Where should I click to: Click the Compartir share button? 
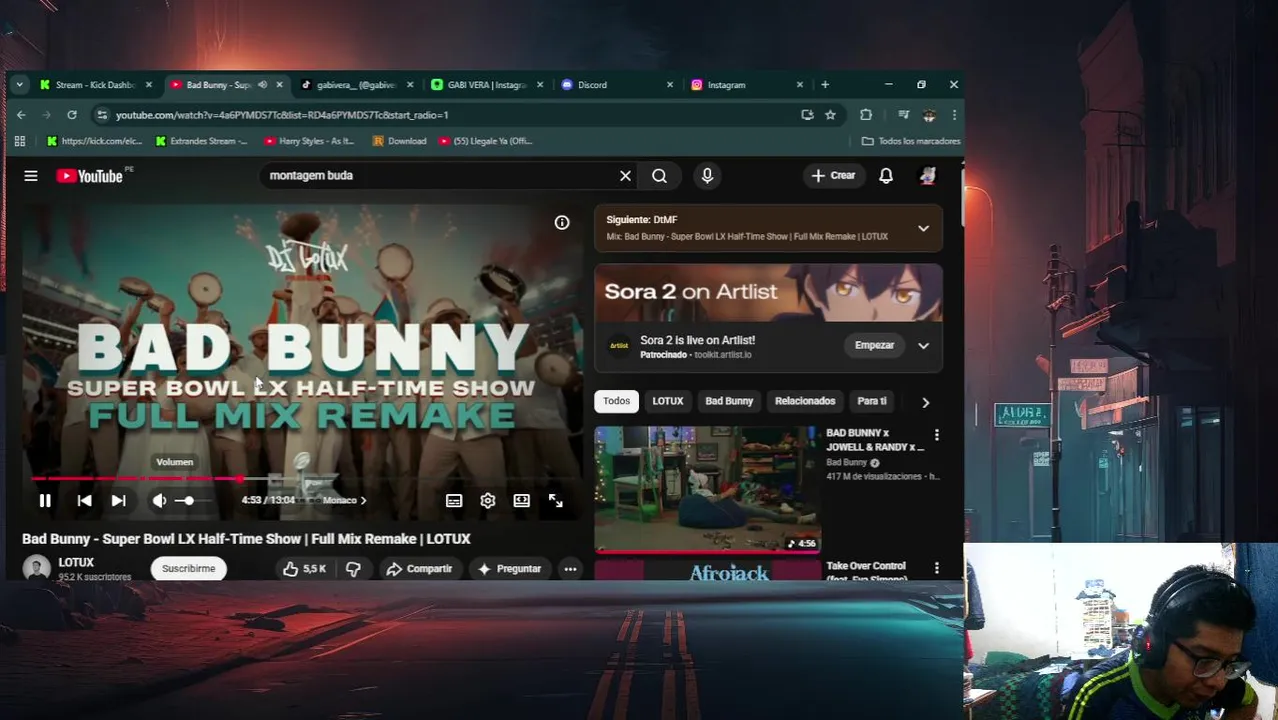pos(419,569)
